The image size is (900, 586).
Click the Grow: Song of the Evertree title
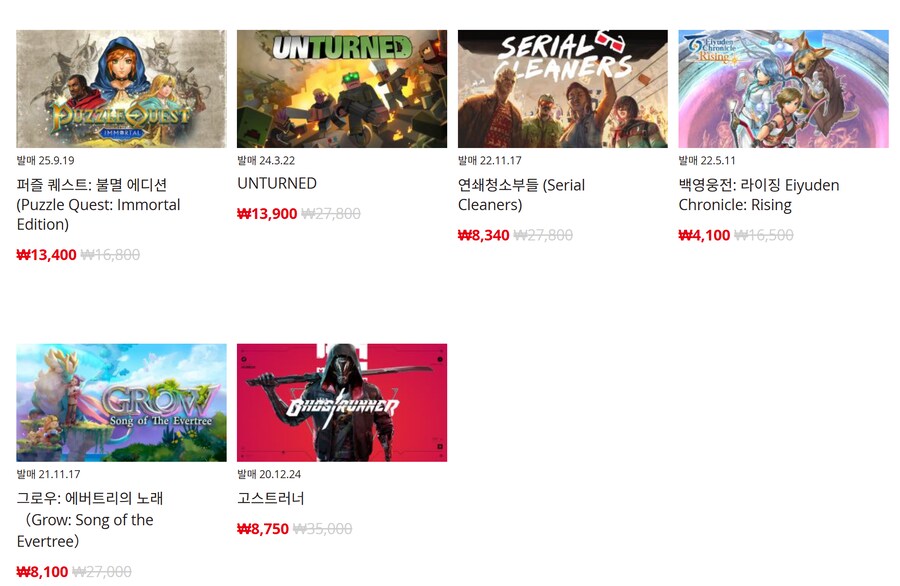click(90, 519)
